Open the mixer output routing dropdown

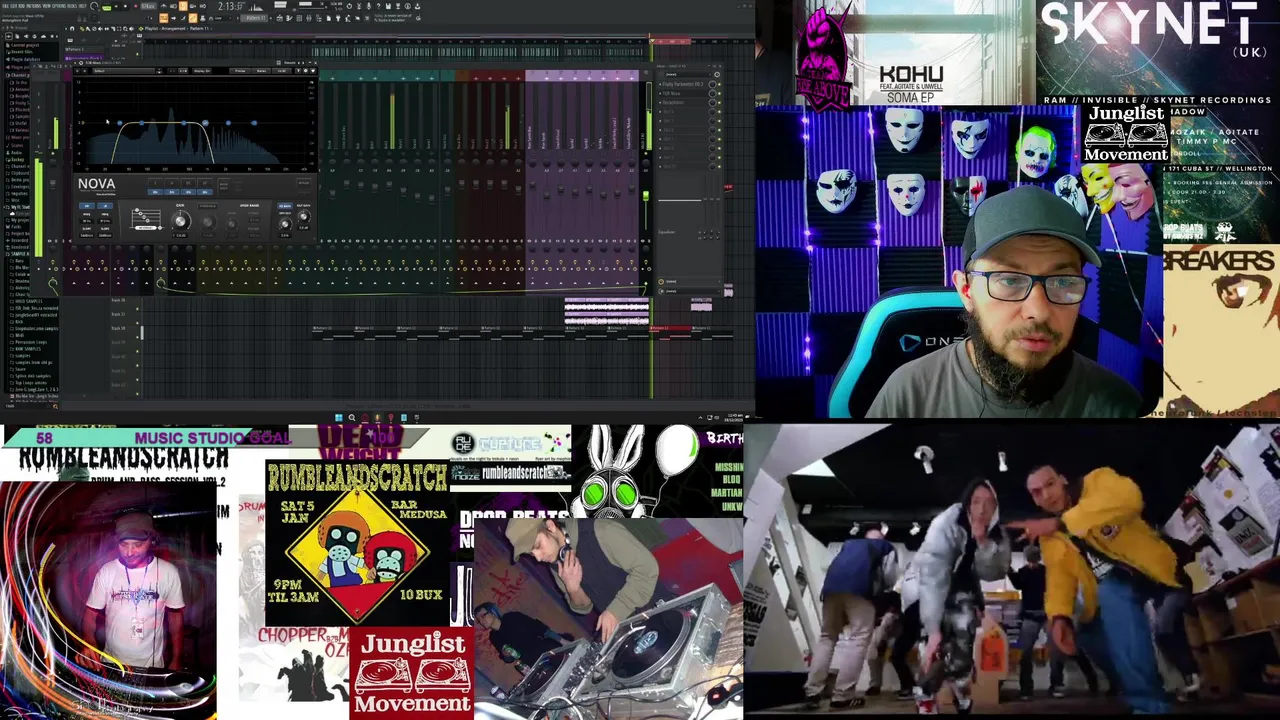[689, 291]
